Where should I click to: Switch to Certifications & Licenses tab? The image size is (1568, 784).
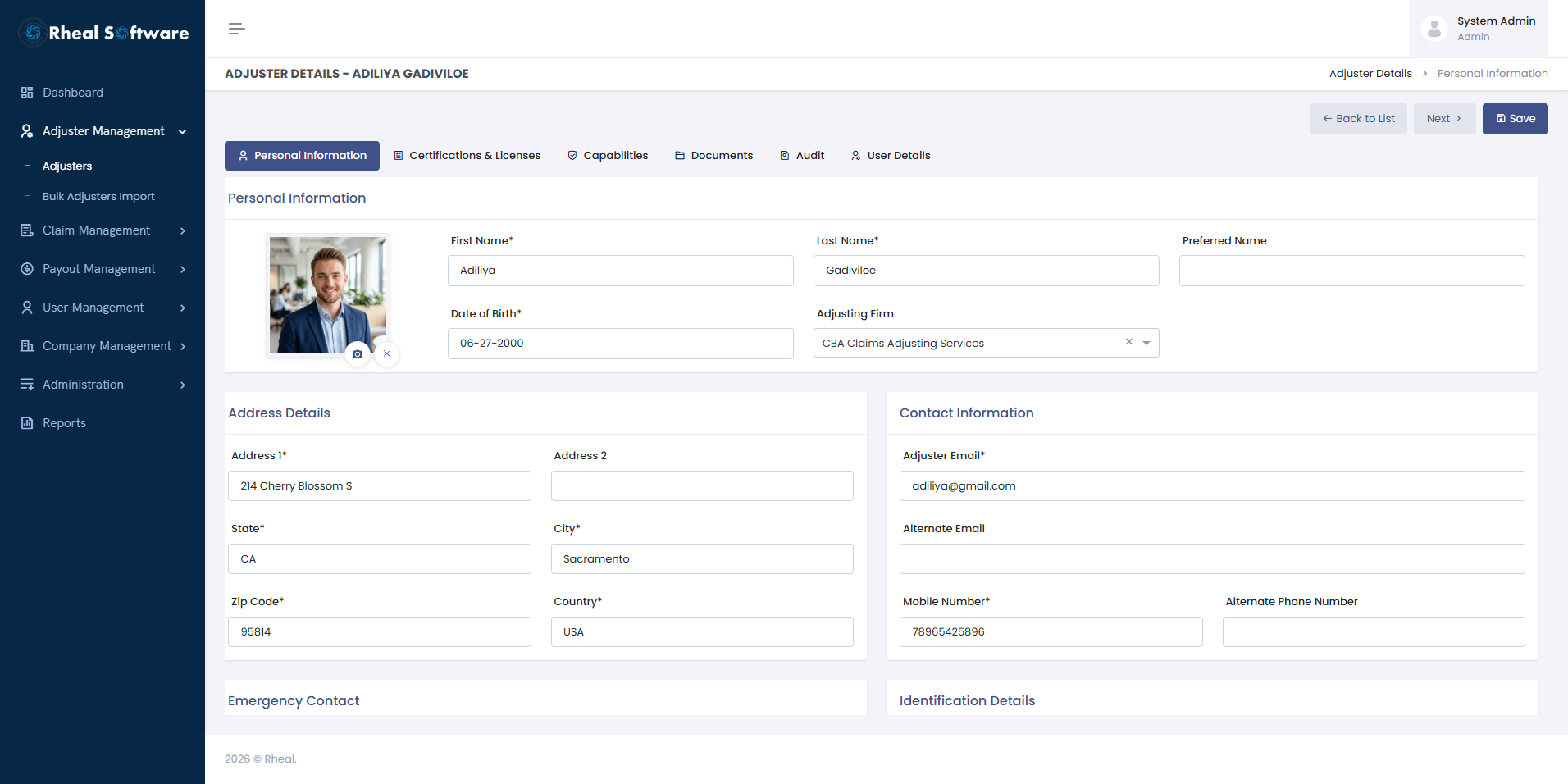(x=467, y=156)
